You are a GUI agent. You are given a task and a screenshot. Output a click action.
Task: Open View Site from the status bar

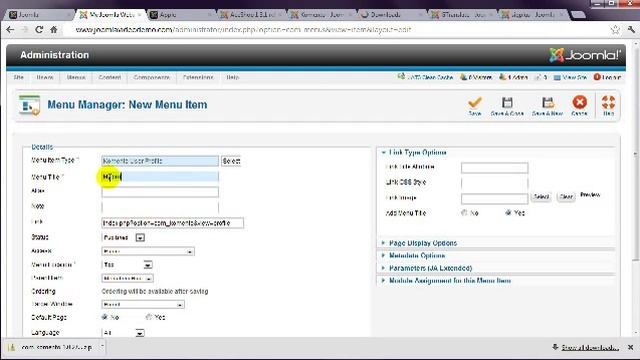pos(570,77)
